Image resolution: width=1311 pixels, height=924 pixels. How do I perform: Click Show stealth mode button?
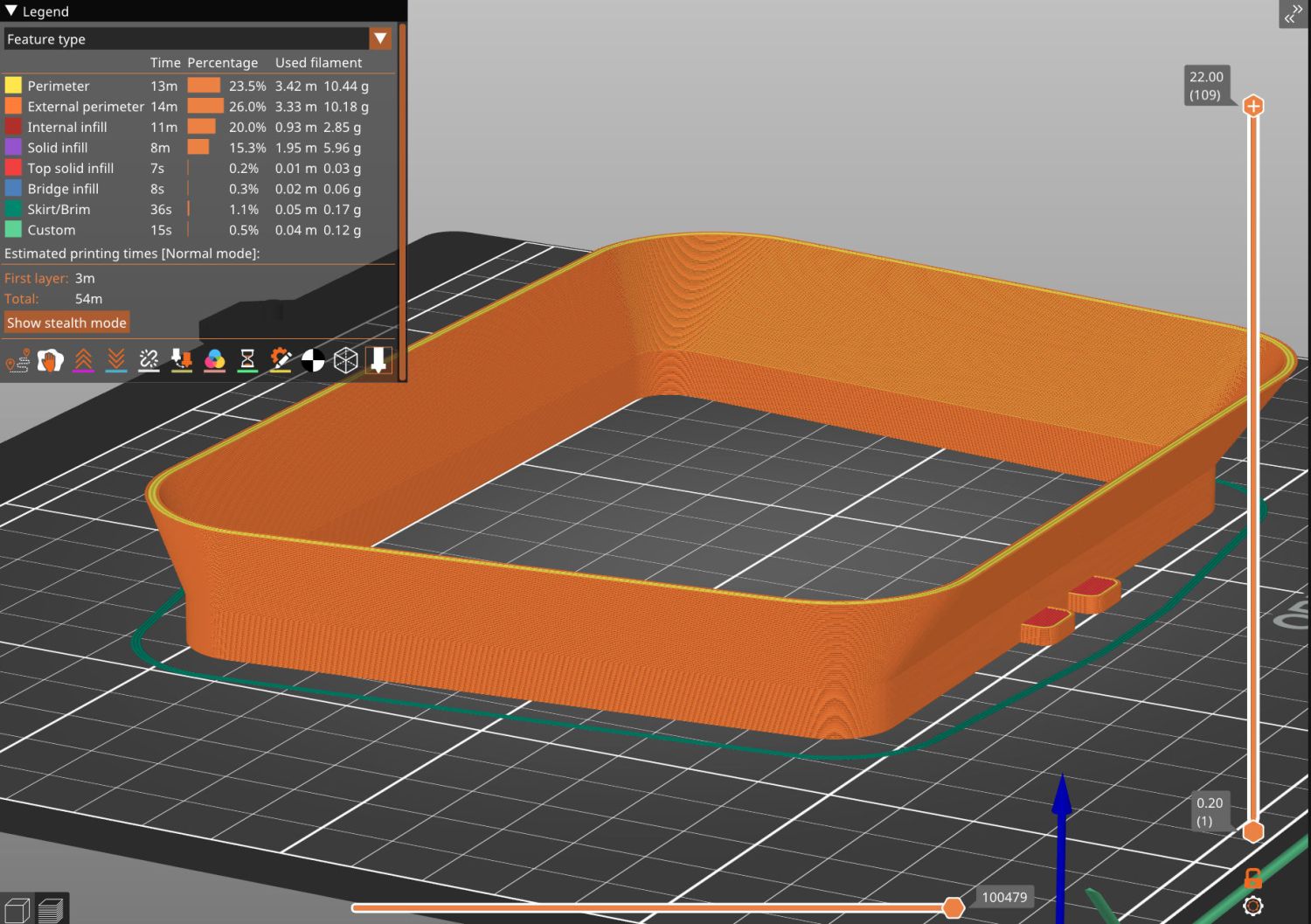[x=66, y=323]
